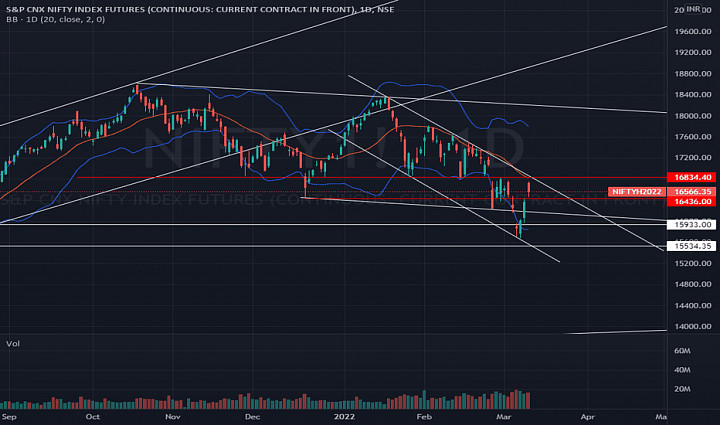Click the 17200.00 price axis value

tap(692, 157)
